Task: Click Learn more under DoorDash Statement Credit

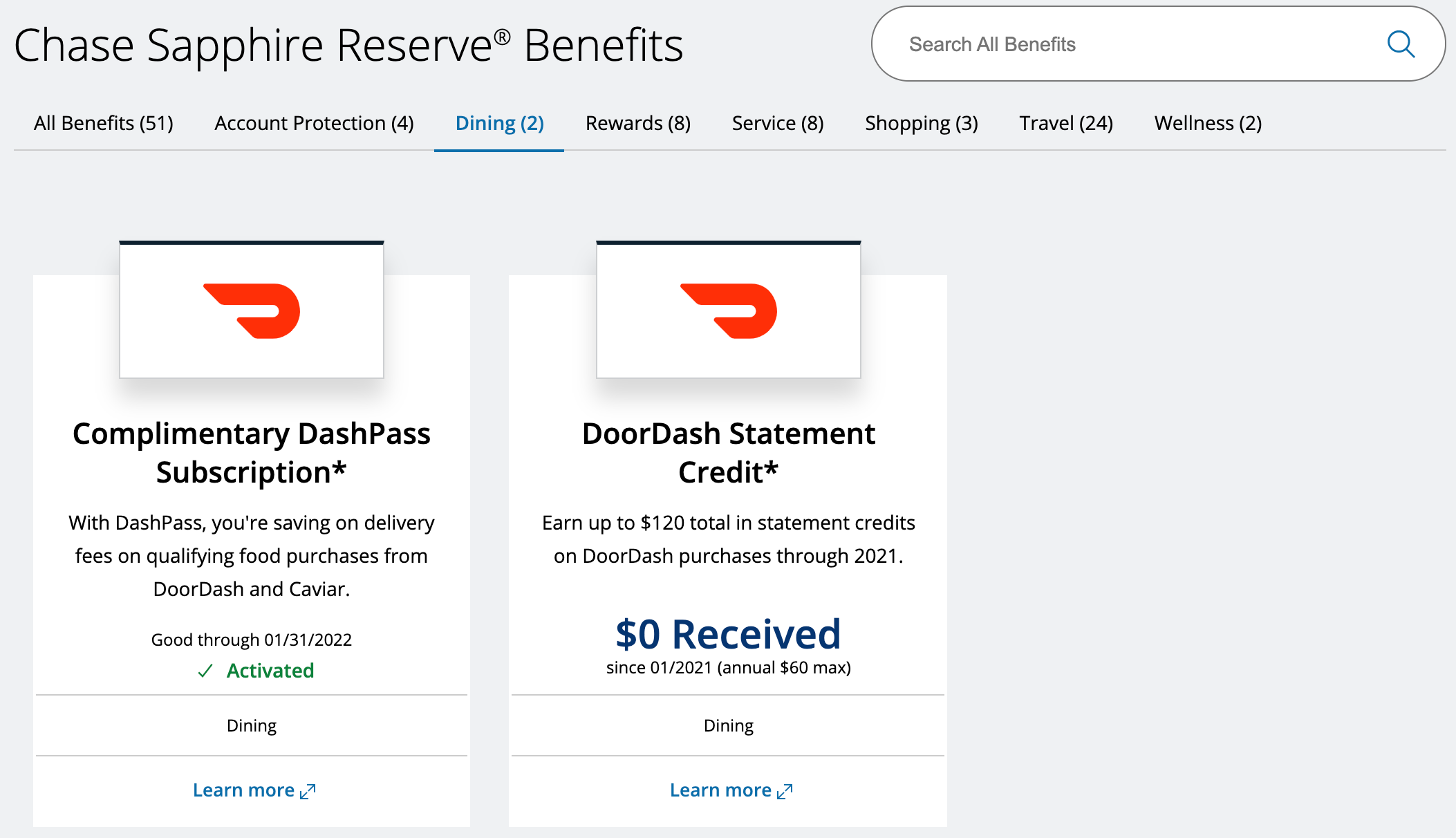Action: pos(731,790)
